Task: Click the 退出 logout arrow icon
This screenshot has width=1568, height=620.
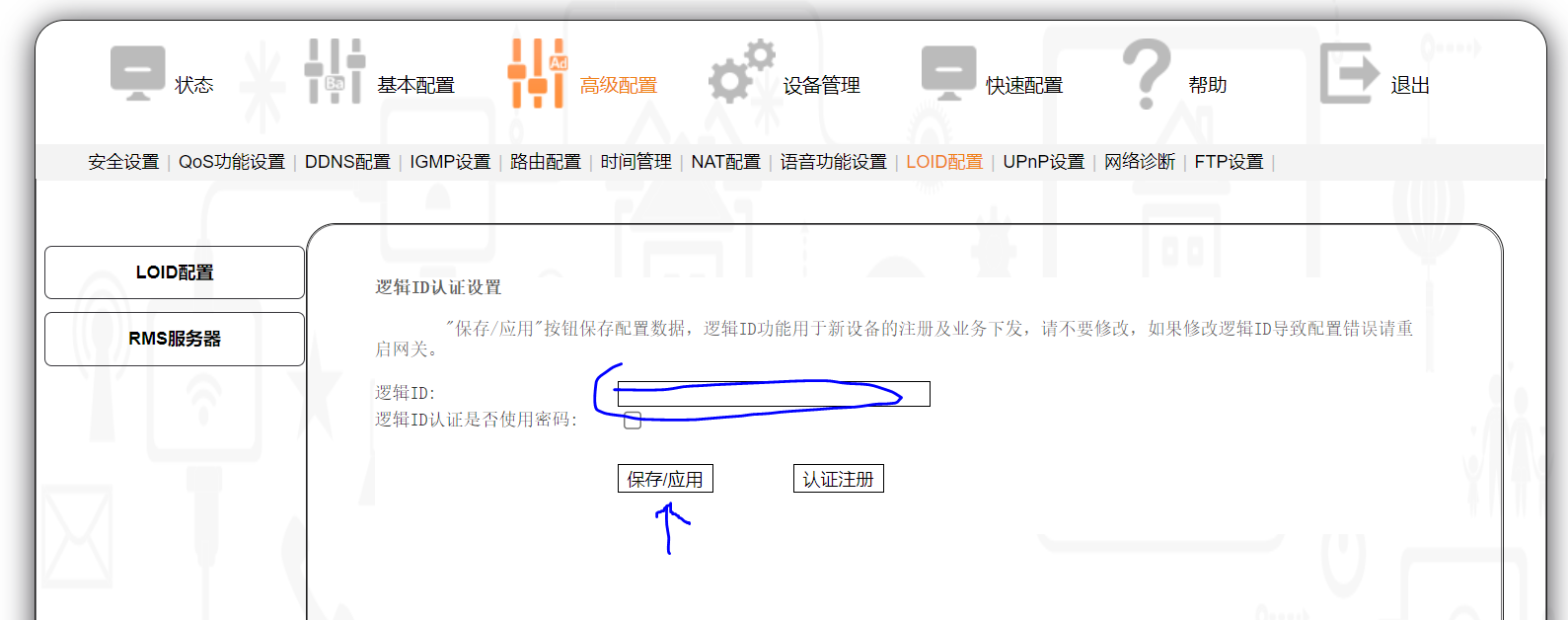Action: pos(1349,73)
